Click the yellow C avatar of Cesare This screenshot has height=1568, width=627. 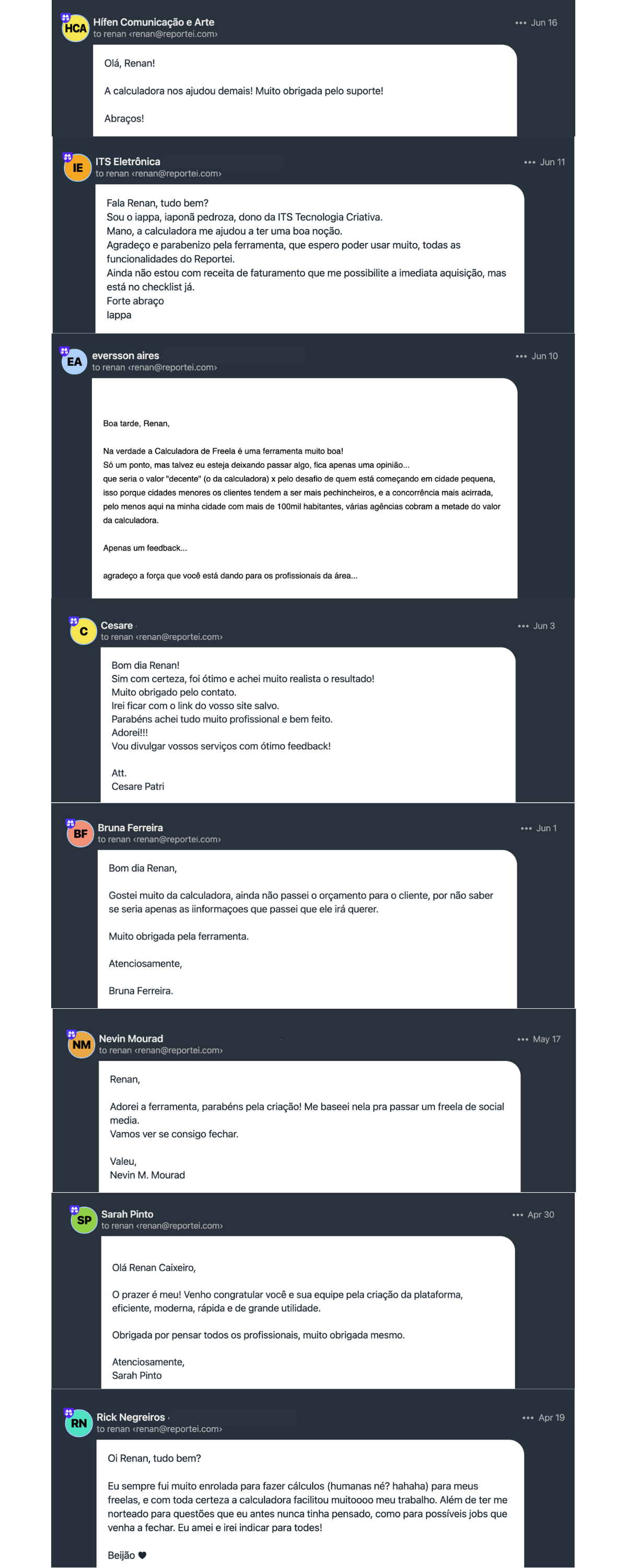coord(84,631)
